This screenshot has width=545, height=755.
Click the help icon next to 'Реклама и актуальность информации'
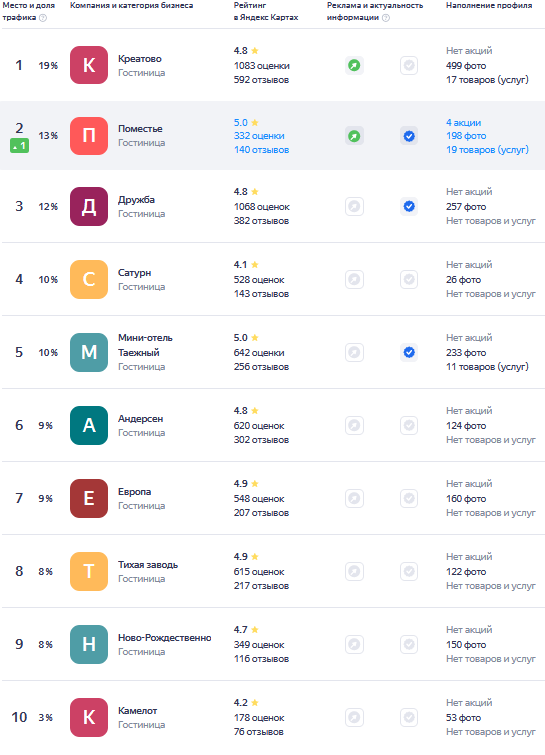(386, 18)
